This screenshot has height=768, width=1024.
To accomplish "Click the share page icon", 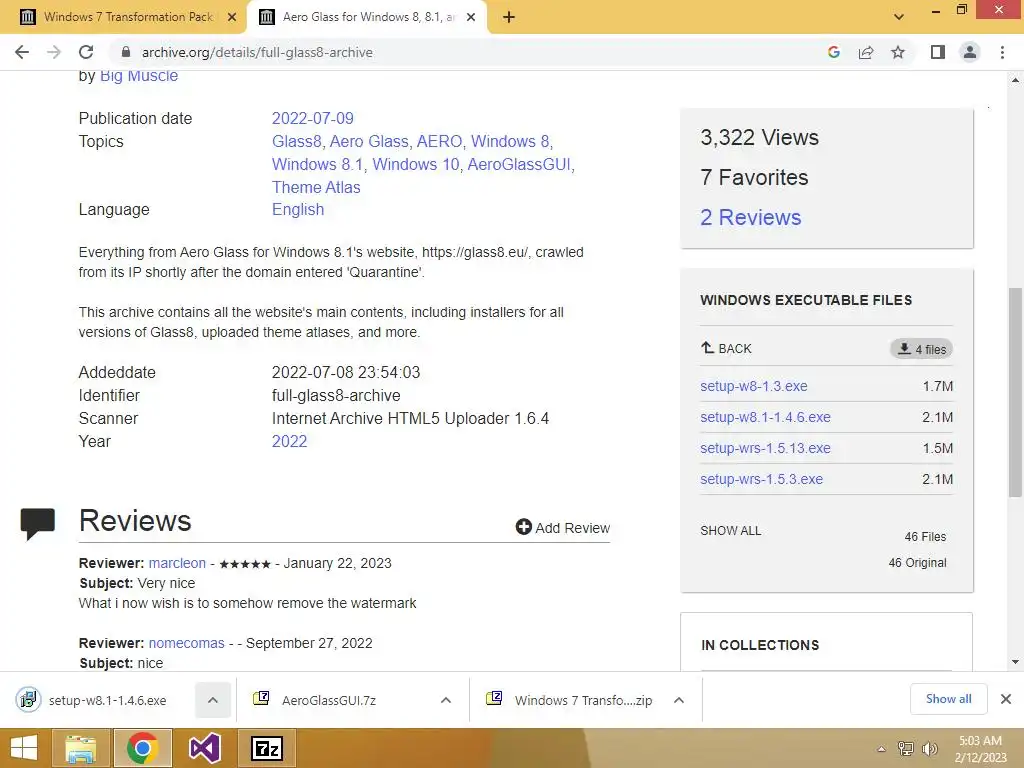I will (x=866, y=52).
